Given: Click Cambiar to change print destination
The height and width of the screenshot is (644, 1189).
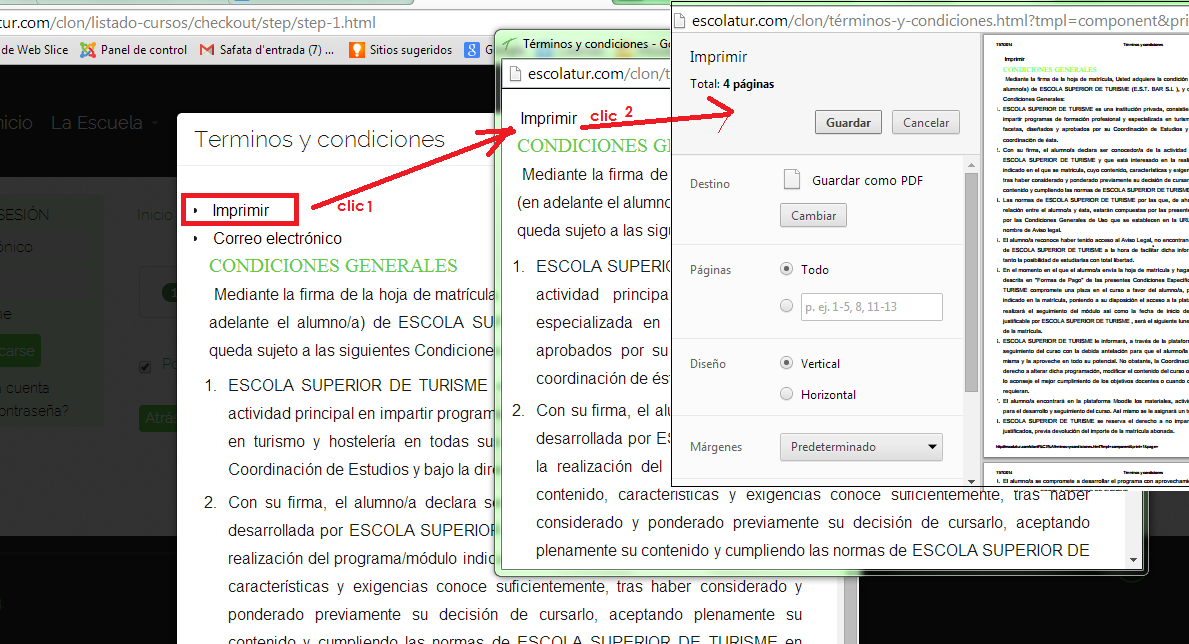Looking at the screenshot, I should (x=813, y=215).
